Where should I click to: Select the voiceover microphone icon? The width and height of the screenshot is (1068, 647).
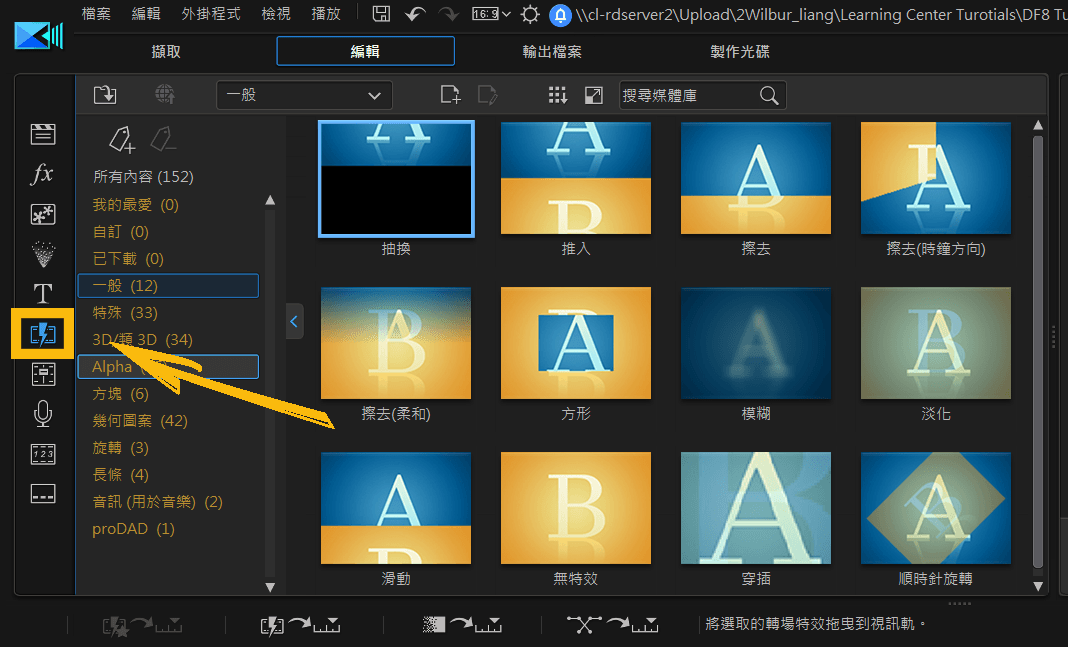tap(42, 413)
